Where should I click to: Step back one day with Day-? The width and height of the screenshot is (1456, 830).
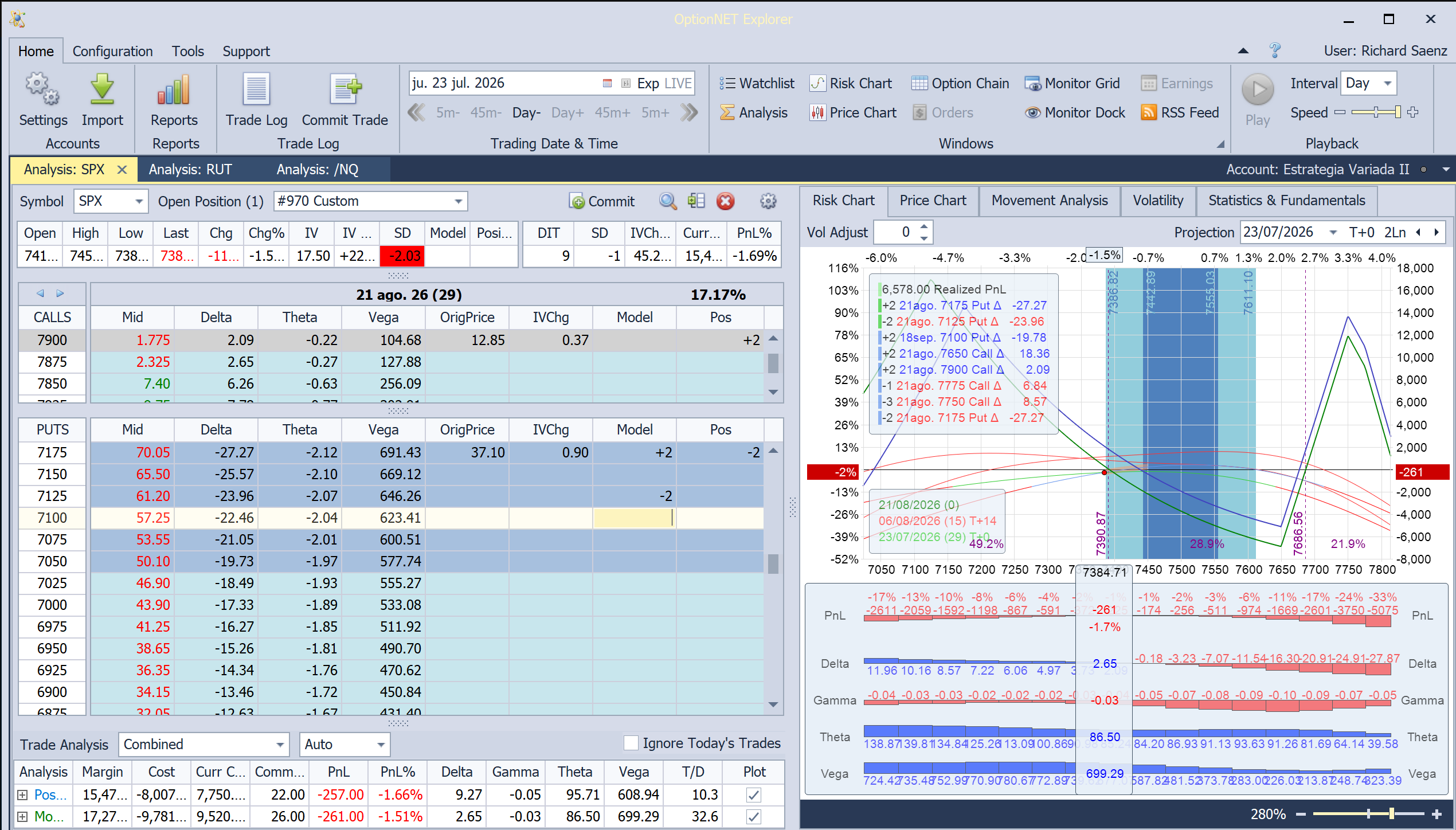(x=526, y=112)
